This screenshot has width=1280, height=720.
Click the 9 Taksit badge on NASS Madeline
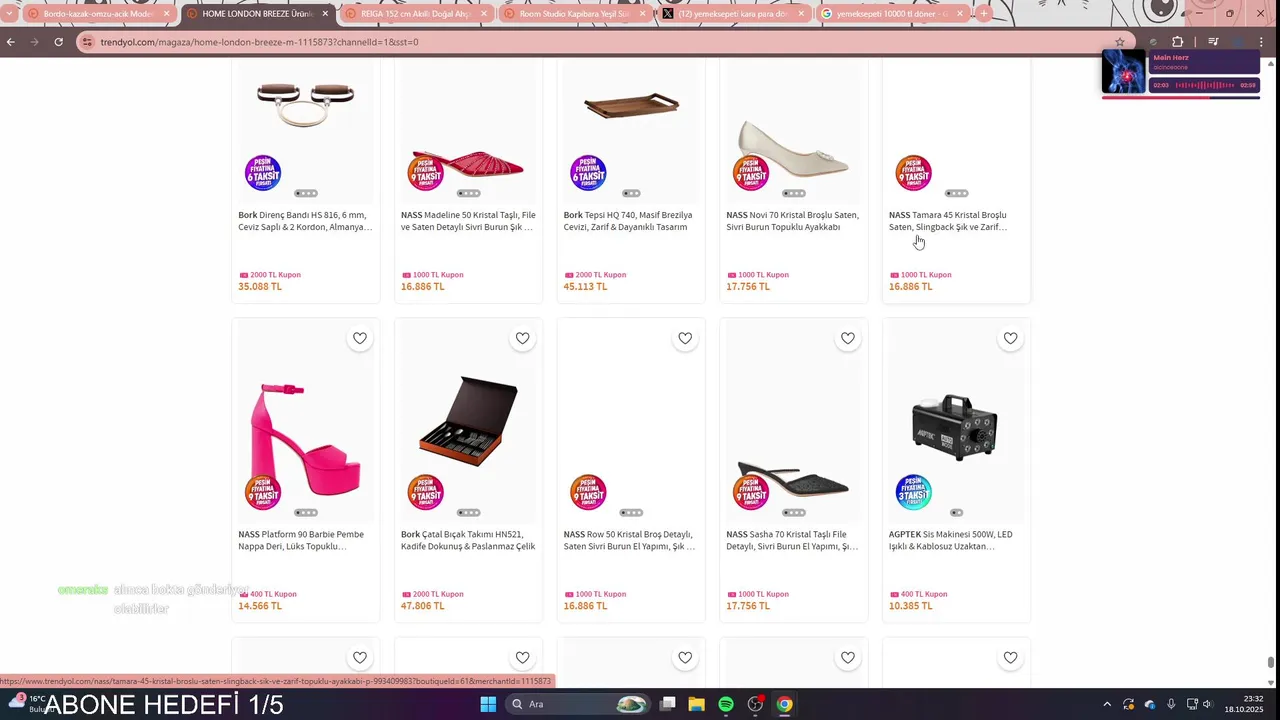pyautogui.click(x=425, y=173)
